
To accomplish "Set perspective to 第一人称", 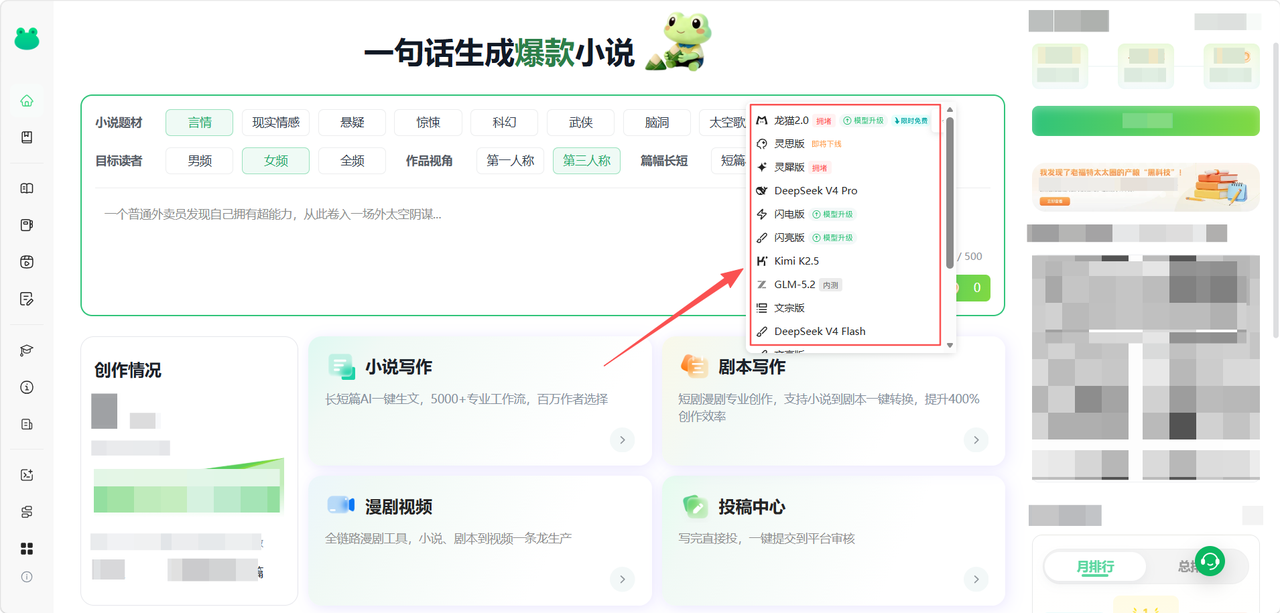I will point(510,160).
